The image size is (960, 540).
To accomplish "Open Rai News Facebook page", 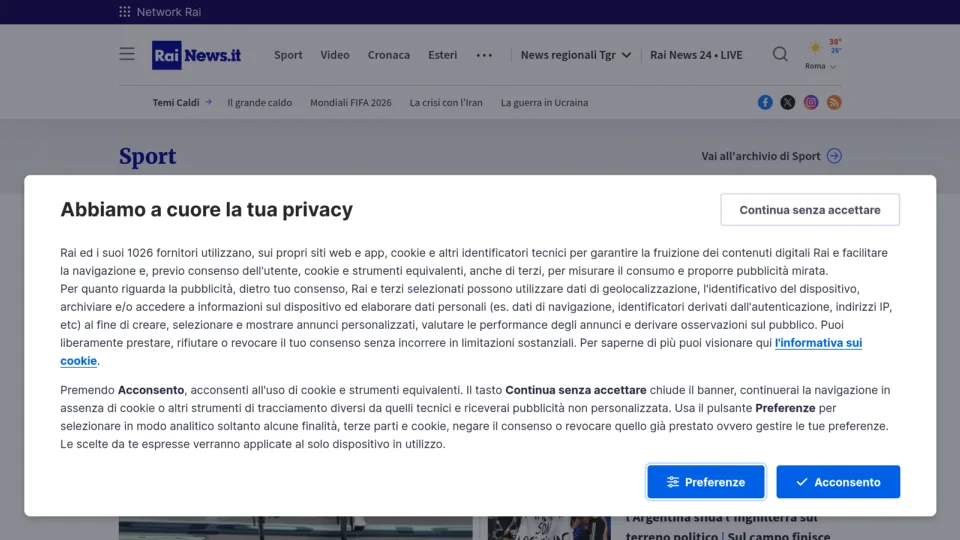I will (765, 102).
